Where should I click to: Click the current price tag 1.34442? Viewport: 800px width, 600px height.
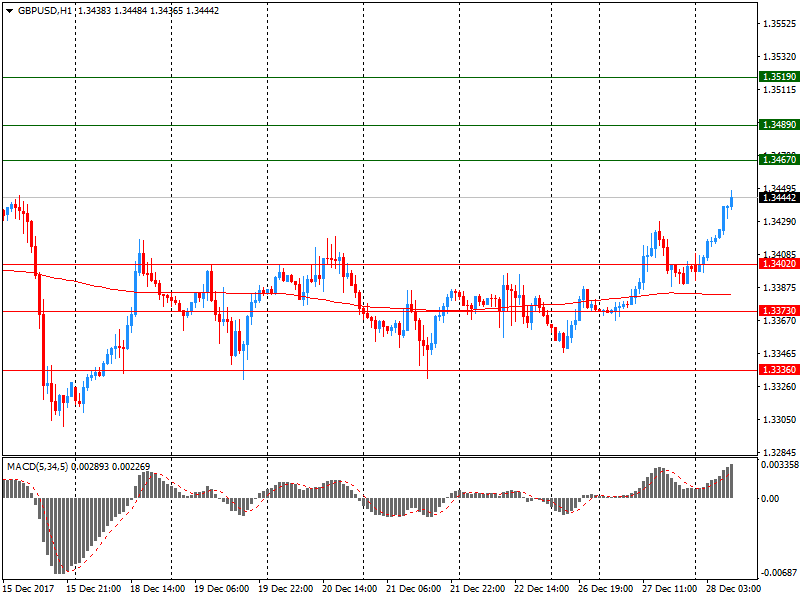pos(778,198)
